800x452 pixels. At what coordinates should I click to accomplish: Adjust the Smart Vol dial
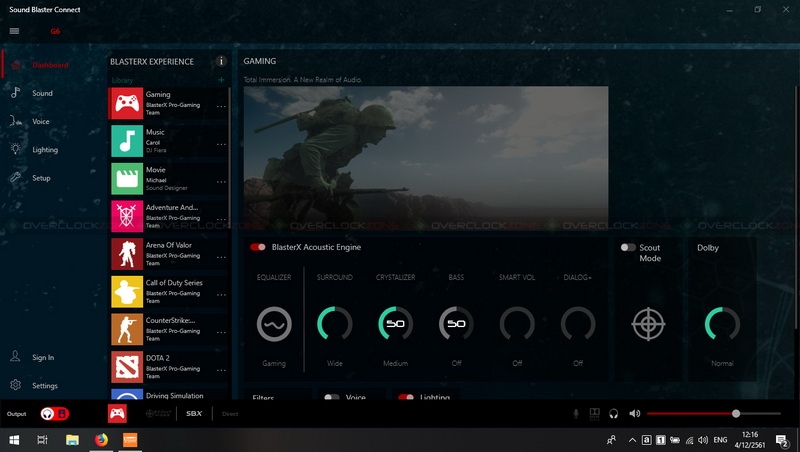click(517, 323)
